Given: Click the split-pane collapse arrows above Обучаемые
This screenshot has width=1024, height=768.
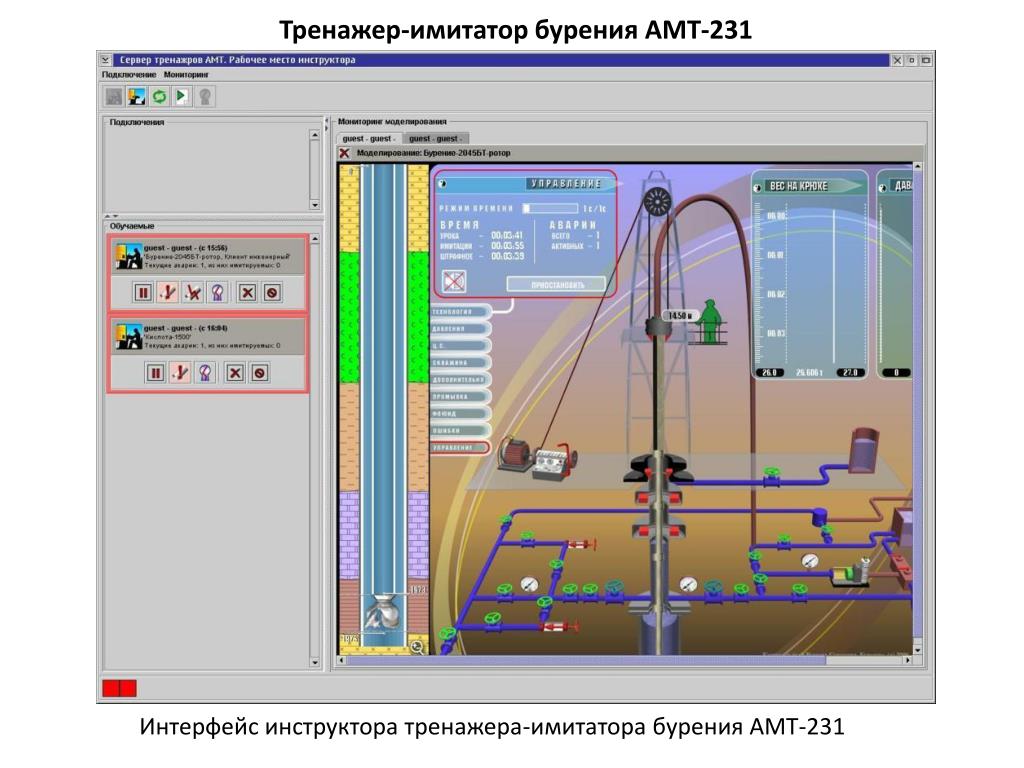Looking at the screenshot, I should (111, 216).
